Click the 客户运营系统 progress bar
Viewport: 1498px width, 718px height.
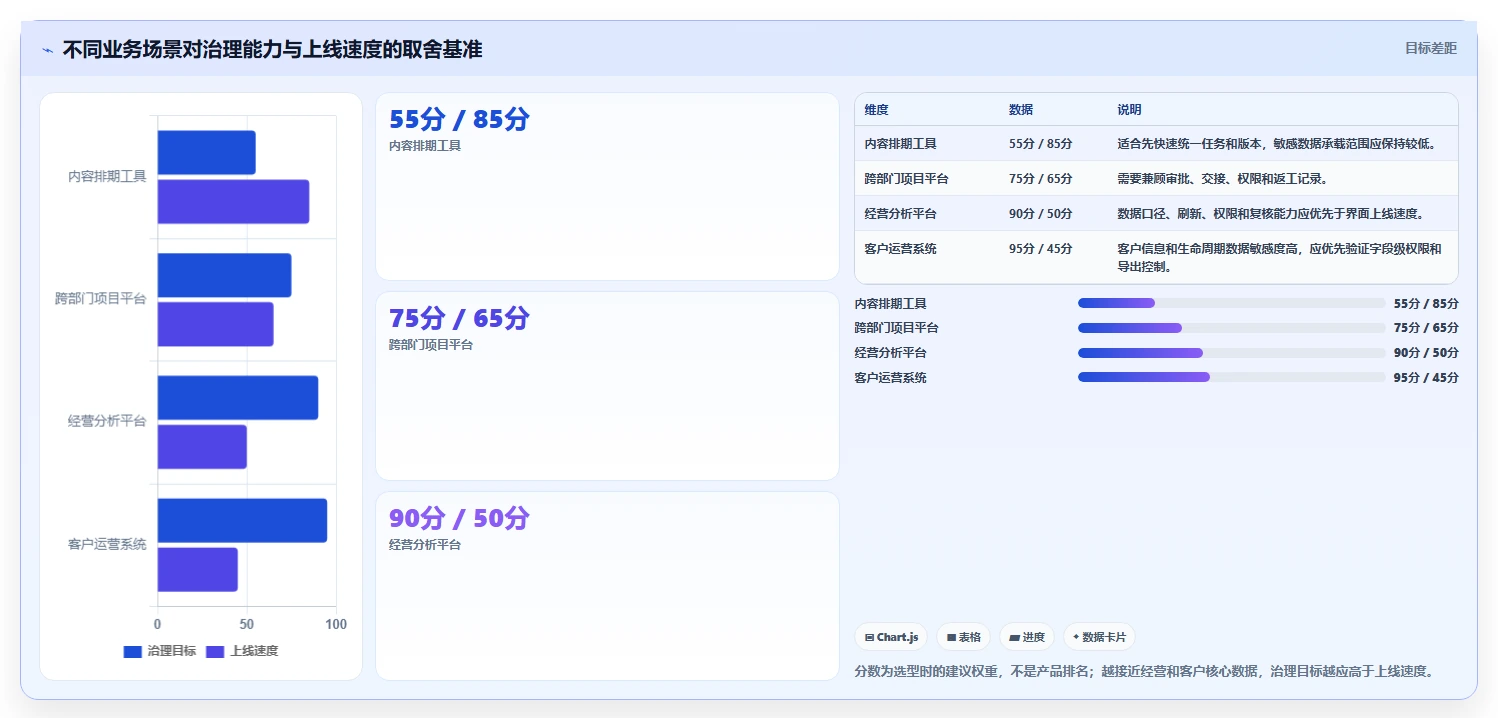[x=1230, y=378]
